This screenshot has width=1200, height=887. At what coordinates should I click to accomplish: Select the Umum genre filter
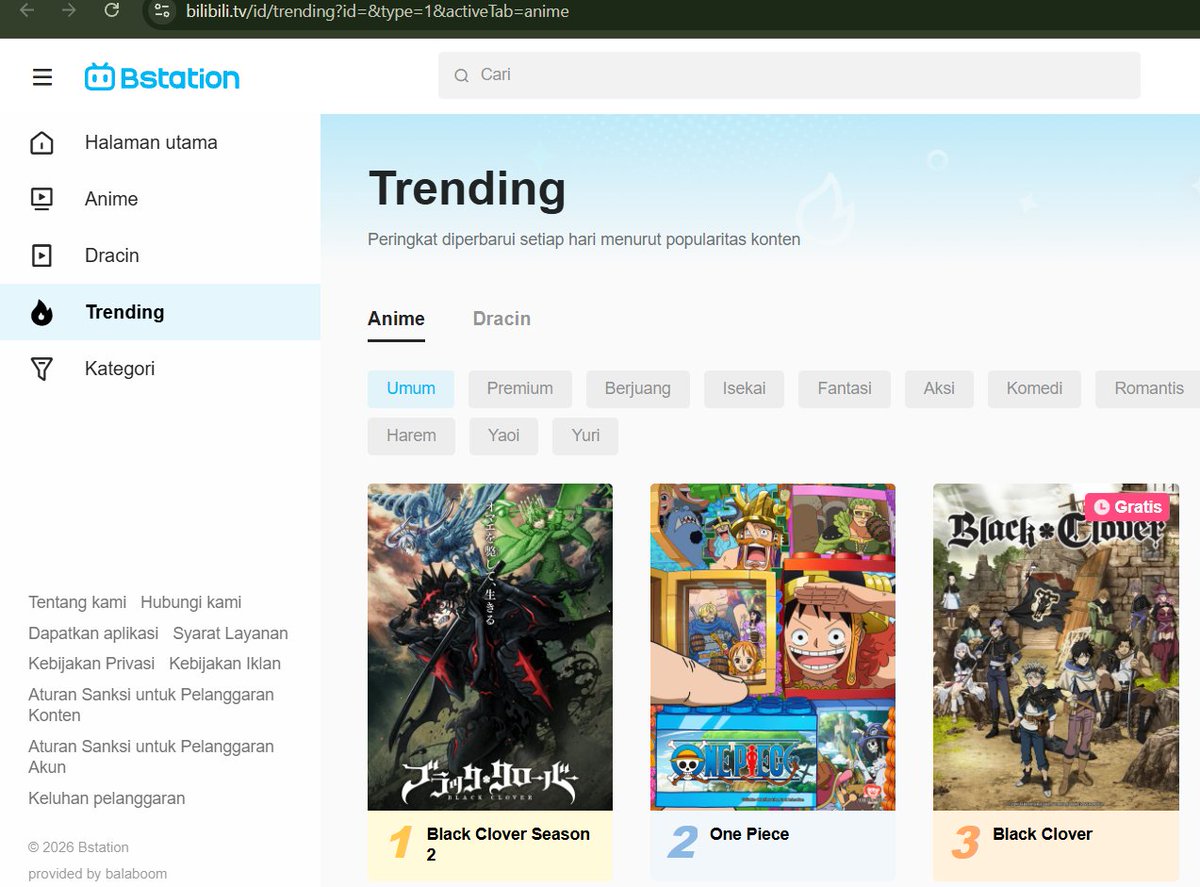pos(411,389)
